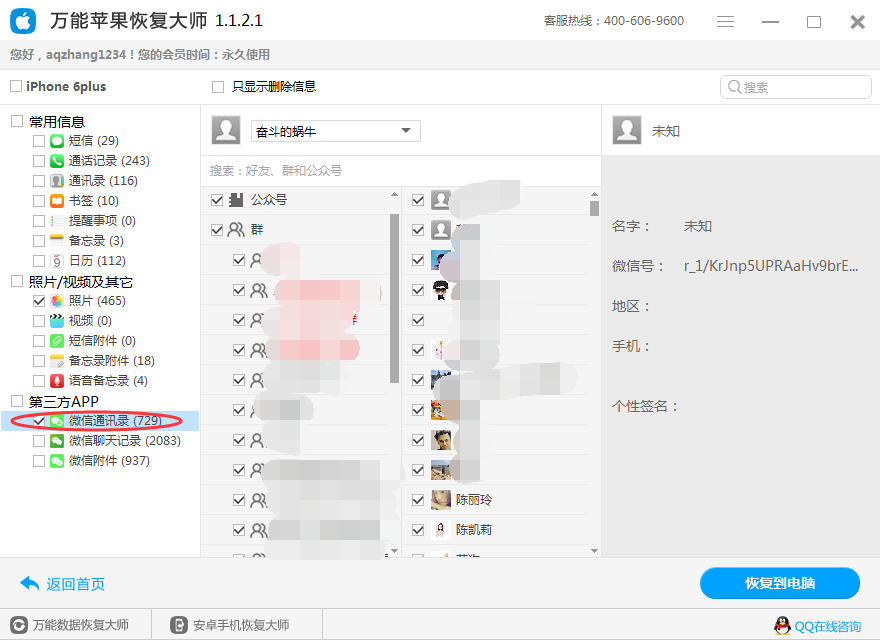Click the WeChat icon beside 微信聊天记录
This screenshot has width=880, height=640.
coord(57,441)
